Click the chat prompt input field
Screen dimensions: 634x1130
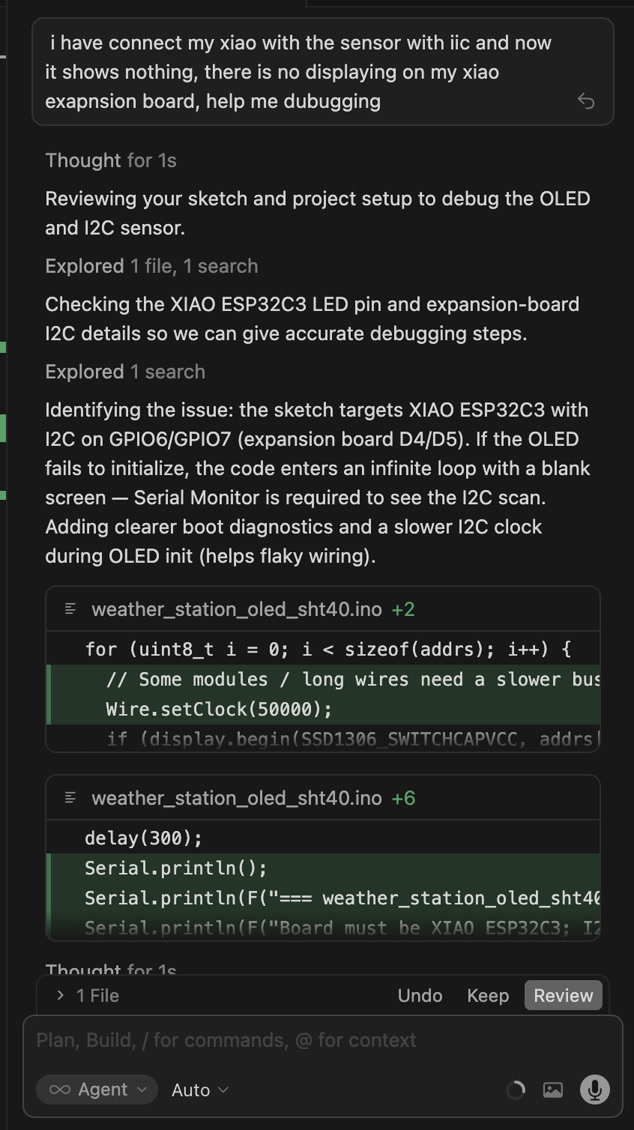point(300,1040)
